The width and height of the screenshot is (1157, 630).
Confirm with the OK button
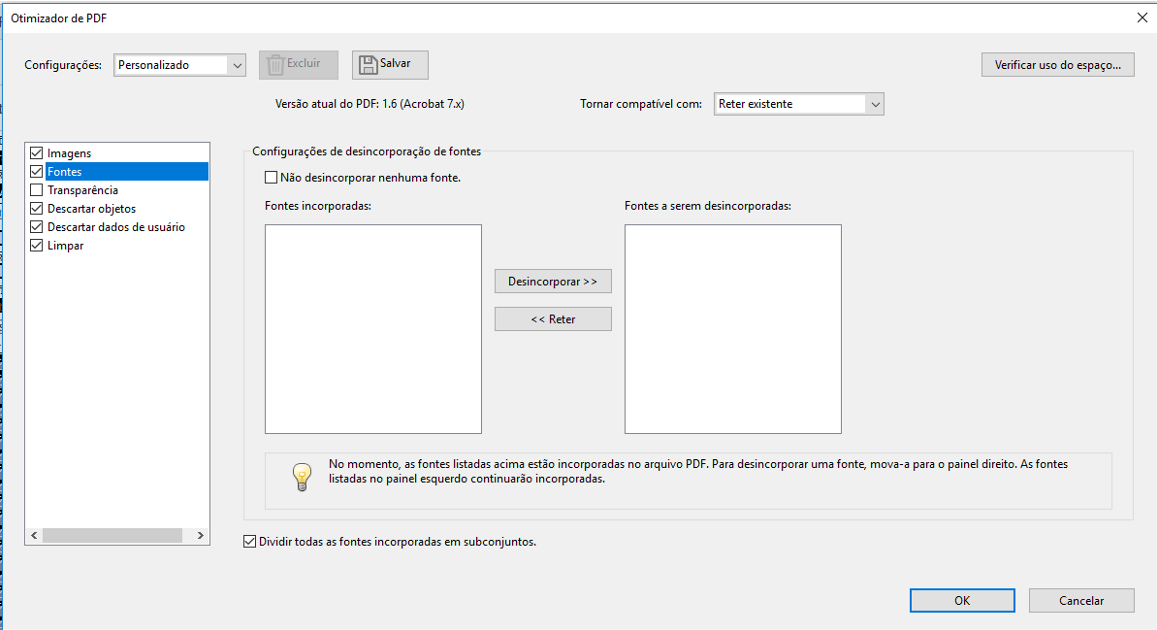coord(962,601)
